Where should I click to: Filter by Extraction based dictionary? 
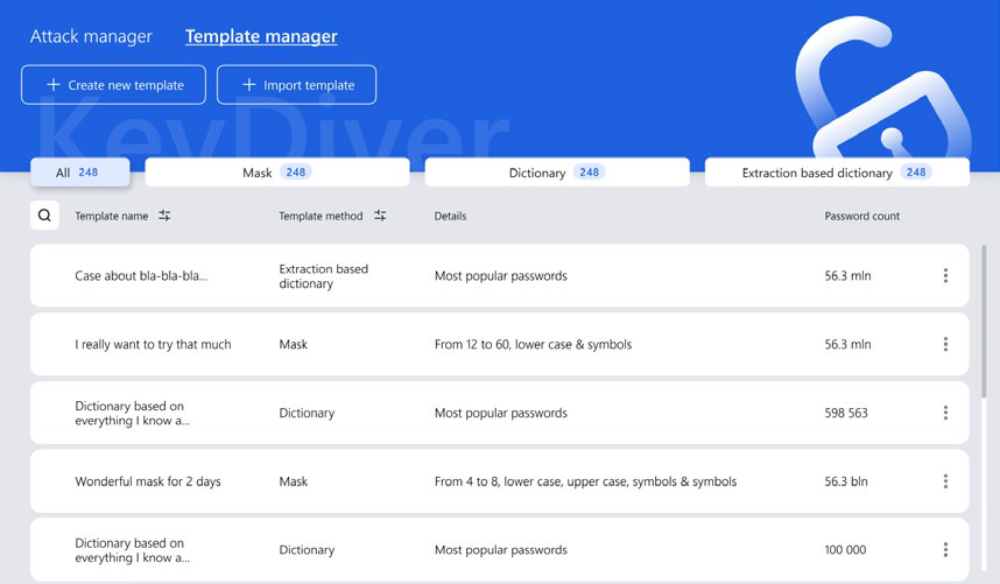[836, 172]
